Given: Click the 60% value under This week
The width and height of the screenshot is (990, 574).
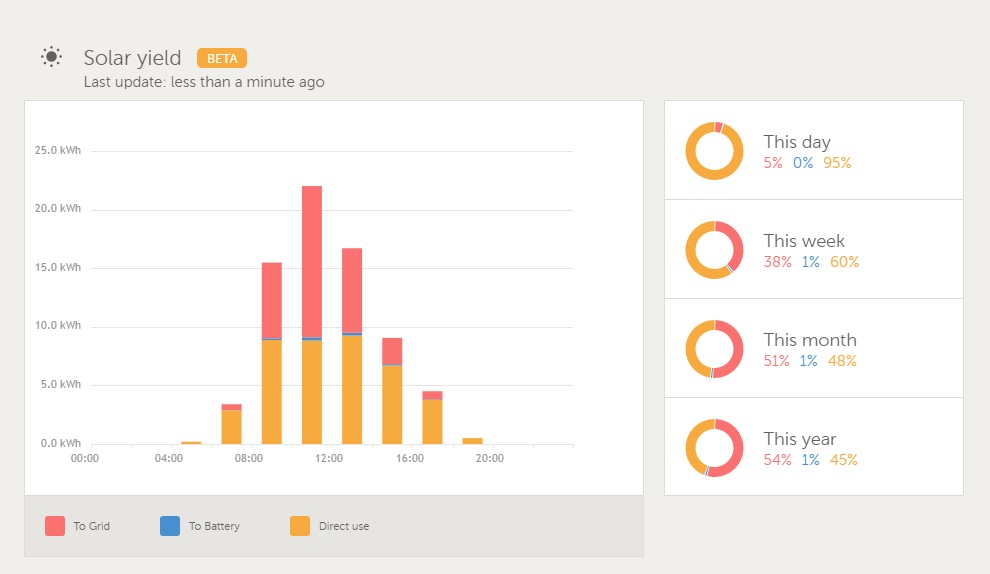Looking at the screenshot, I should point(843,262).
